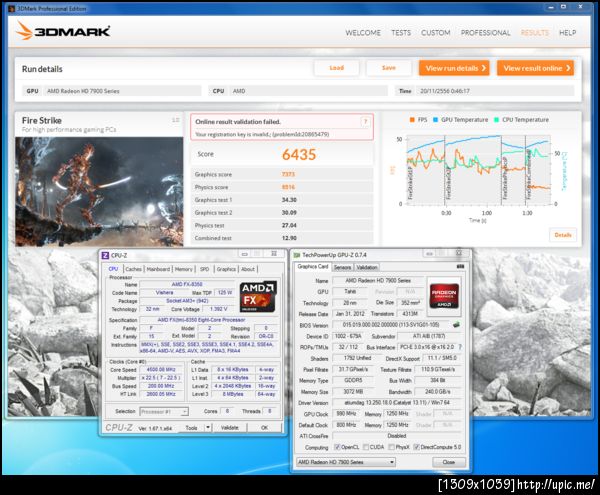Image resolution: width=600 pixels, height=495 pixels.
Task: Click the Load button
Action: 336,68
